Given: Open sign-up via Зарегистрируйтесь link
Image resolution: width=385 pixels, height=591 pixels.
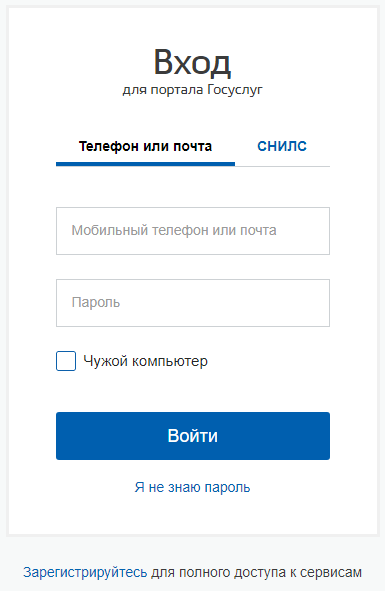Looking at the screenshot, I should click(85, 573).
